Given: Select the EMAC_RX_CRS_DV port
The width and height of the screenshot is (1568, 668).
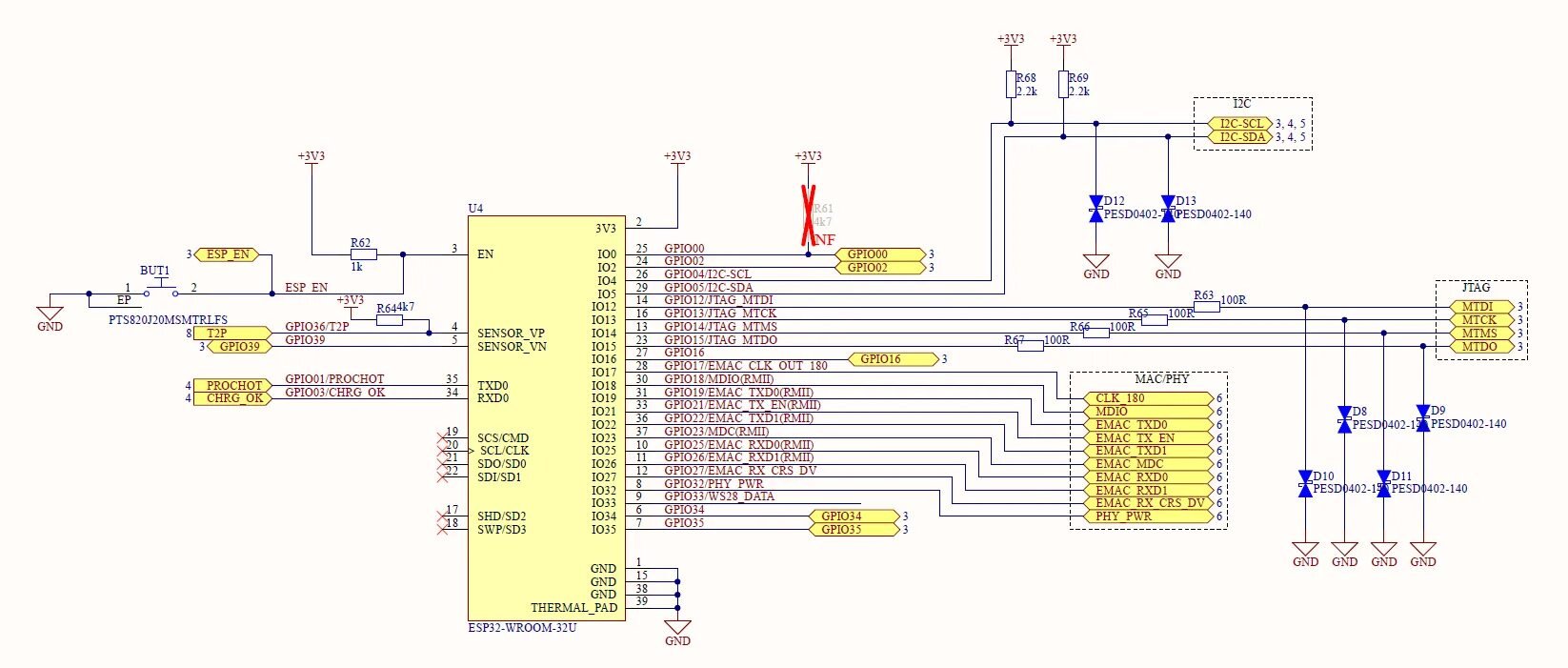Looking at the screenshot, I should [x=1149, y=503].
